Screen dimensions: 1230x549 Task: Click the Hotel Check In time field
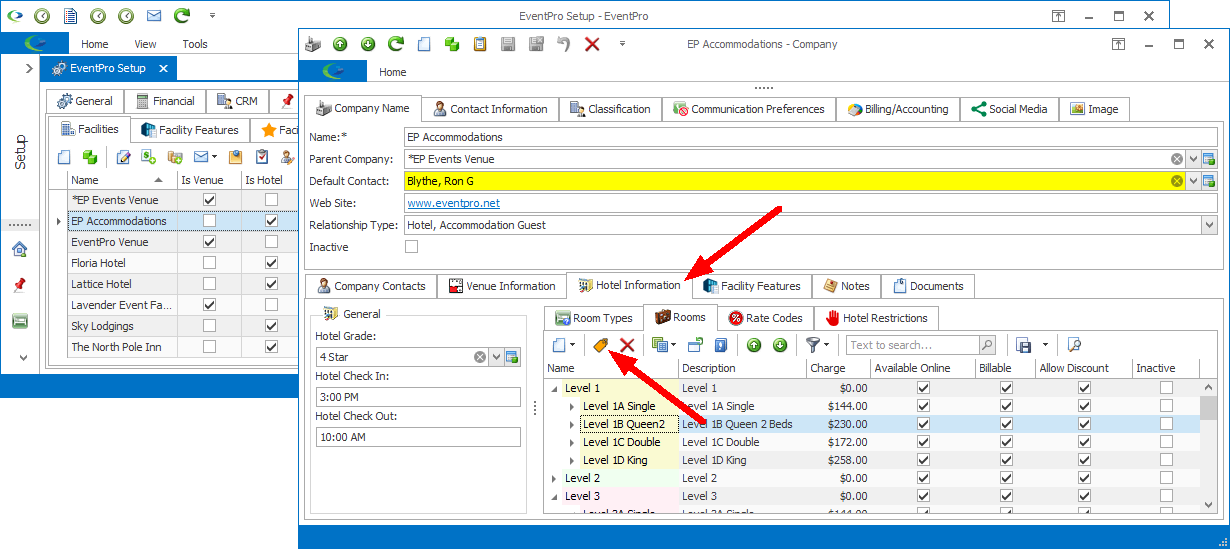pyautogui.click(x=418, y=397)
